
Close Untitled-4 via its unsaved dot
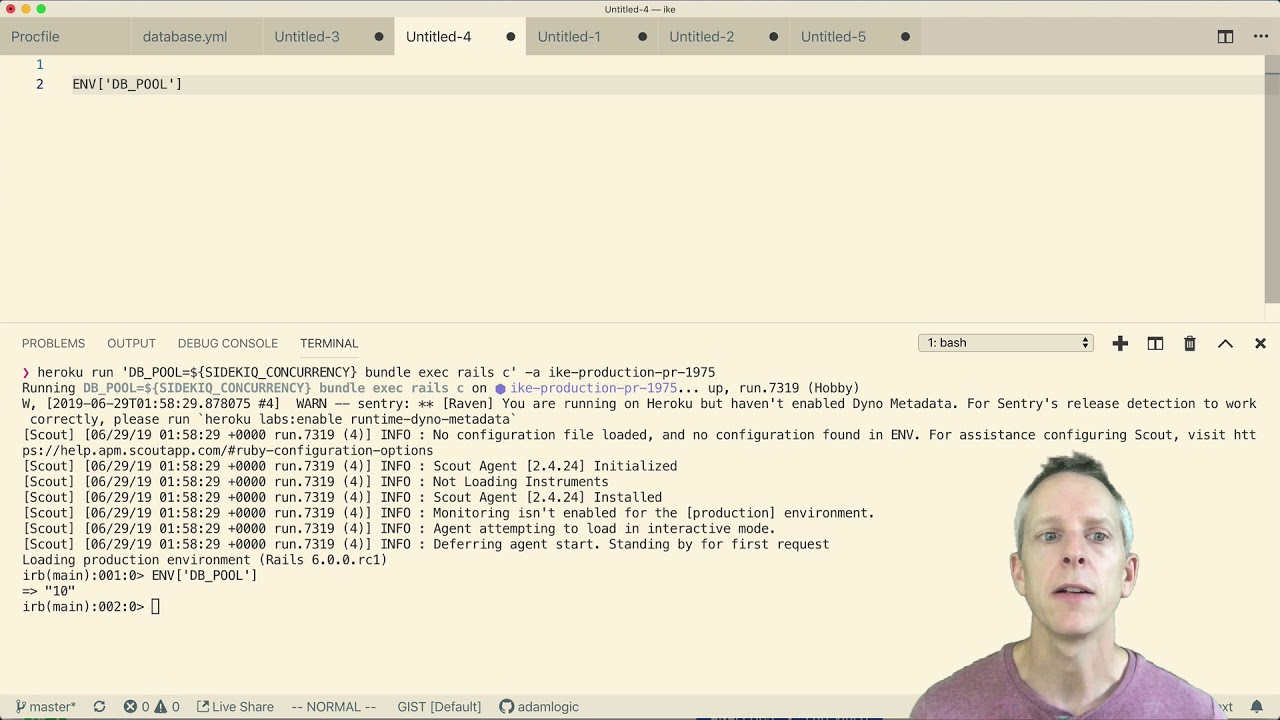pyautogui.click(x=511, y=37)
